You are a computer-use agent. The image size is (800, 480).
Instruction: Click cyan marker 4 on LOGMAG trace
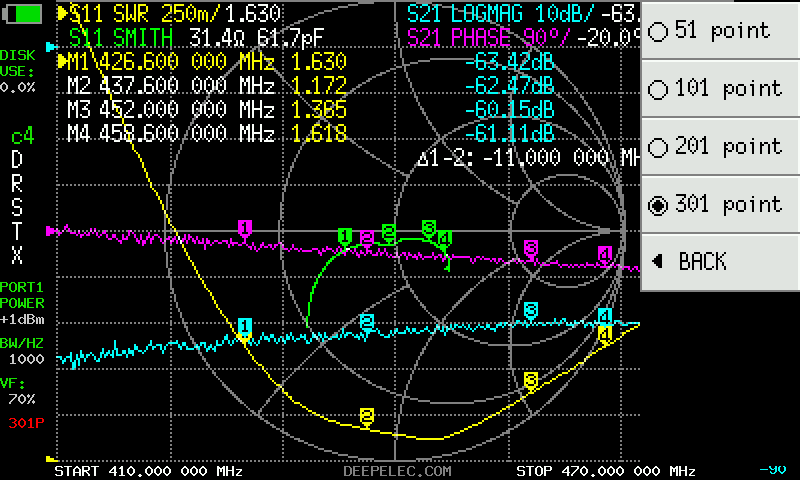[605, 316]
